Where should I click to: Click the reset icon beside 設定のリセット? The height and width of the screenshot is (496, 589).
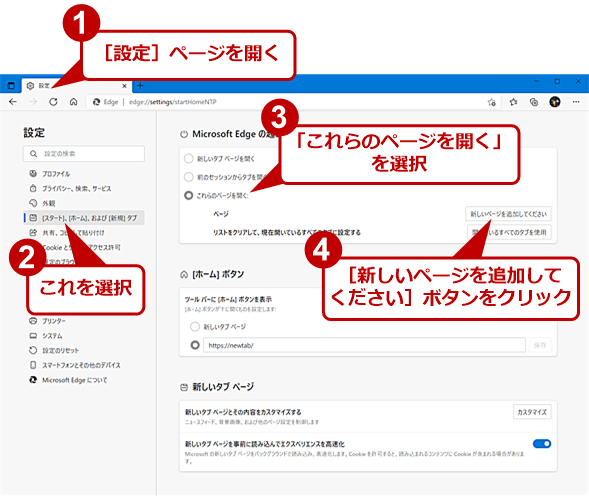[x=33, y=350]
